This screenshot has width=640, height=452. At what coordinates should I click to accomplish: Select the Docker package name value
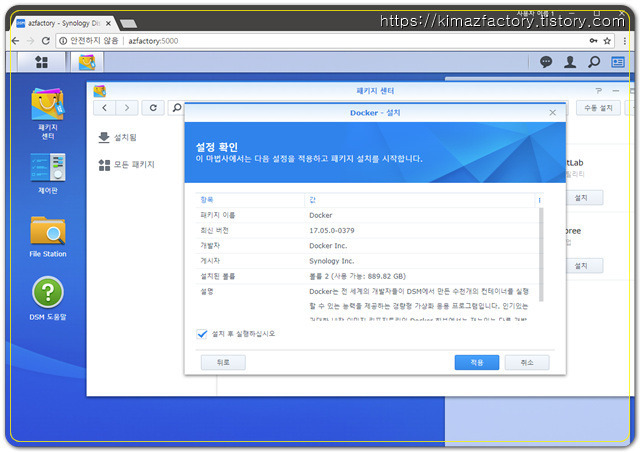(320, 215)
